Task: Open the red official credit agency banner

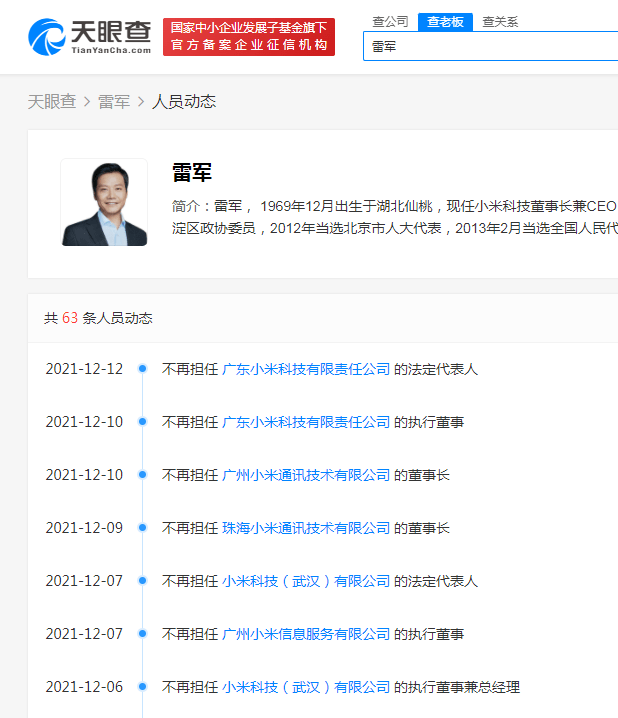Action: pyautogui.click(x=248, y=37)
